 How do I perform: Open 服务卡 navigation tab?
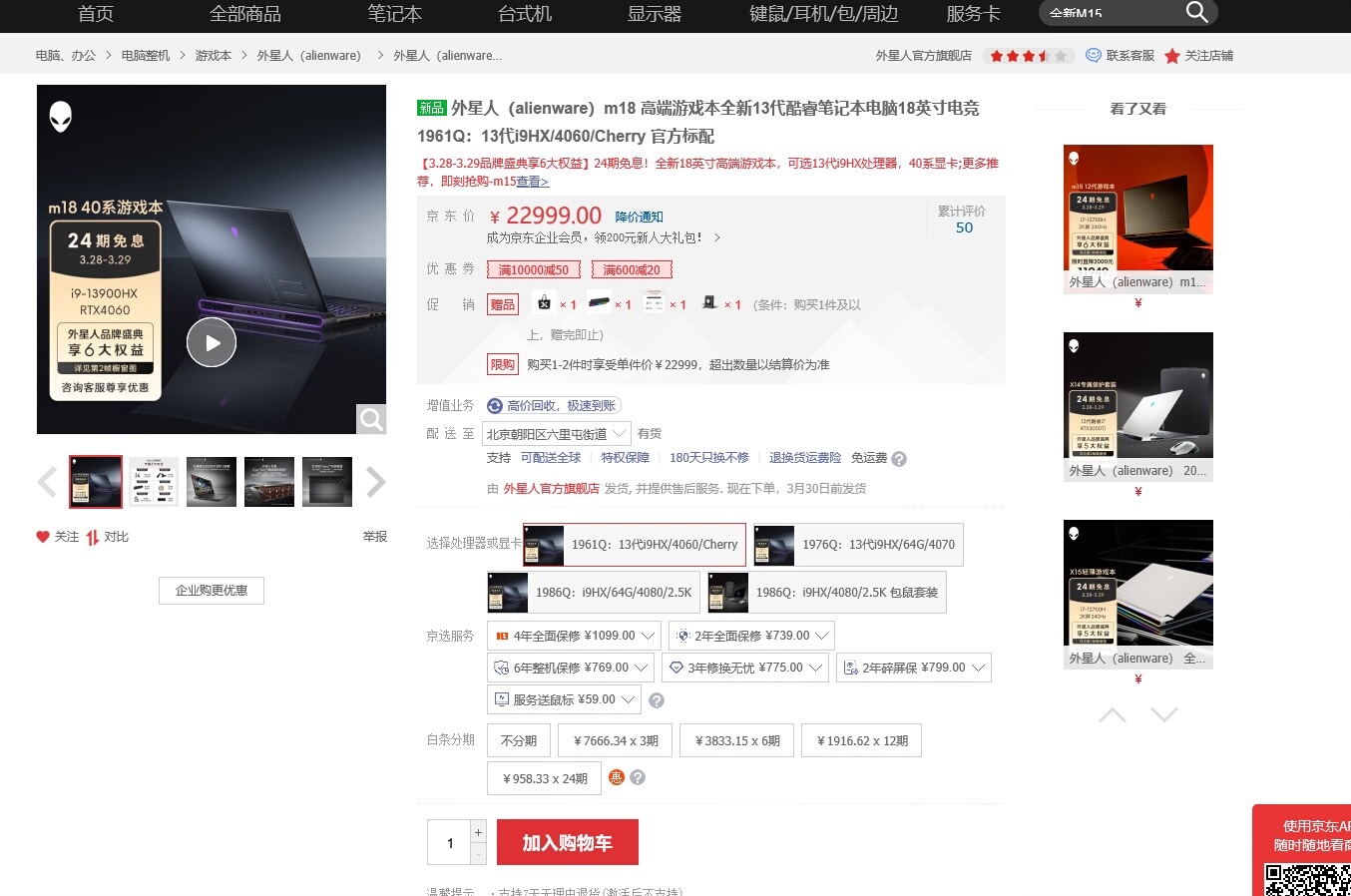tap(974, 14)
